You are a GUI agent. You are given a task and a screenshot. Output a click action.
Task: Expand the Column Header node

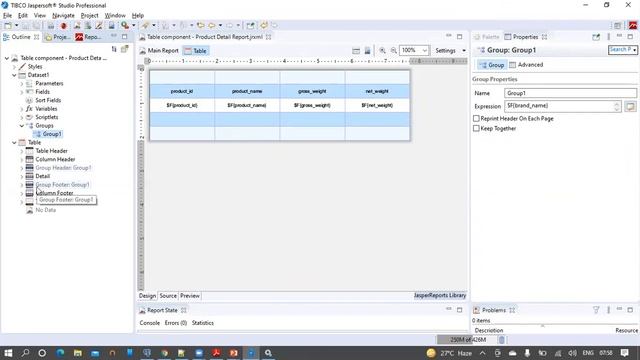tap(22, 160)
